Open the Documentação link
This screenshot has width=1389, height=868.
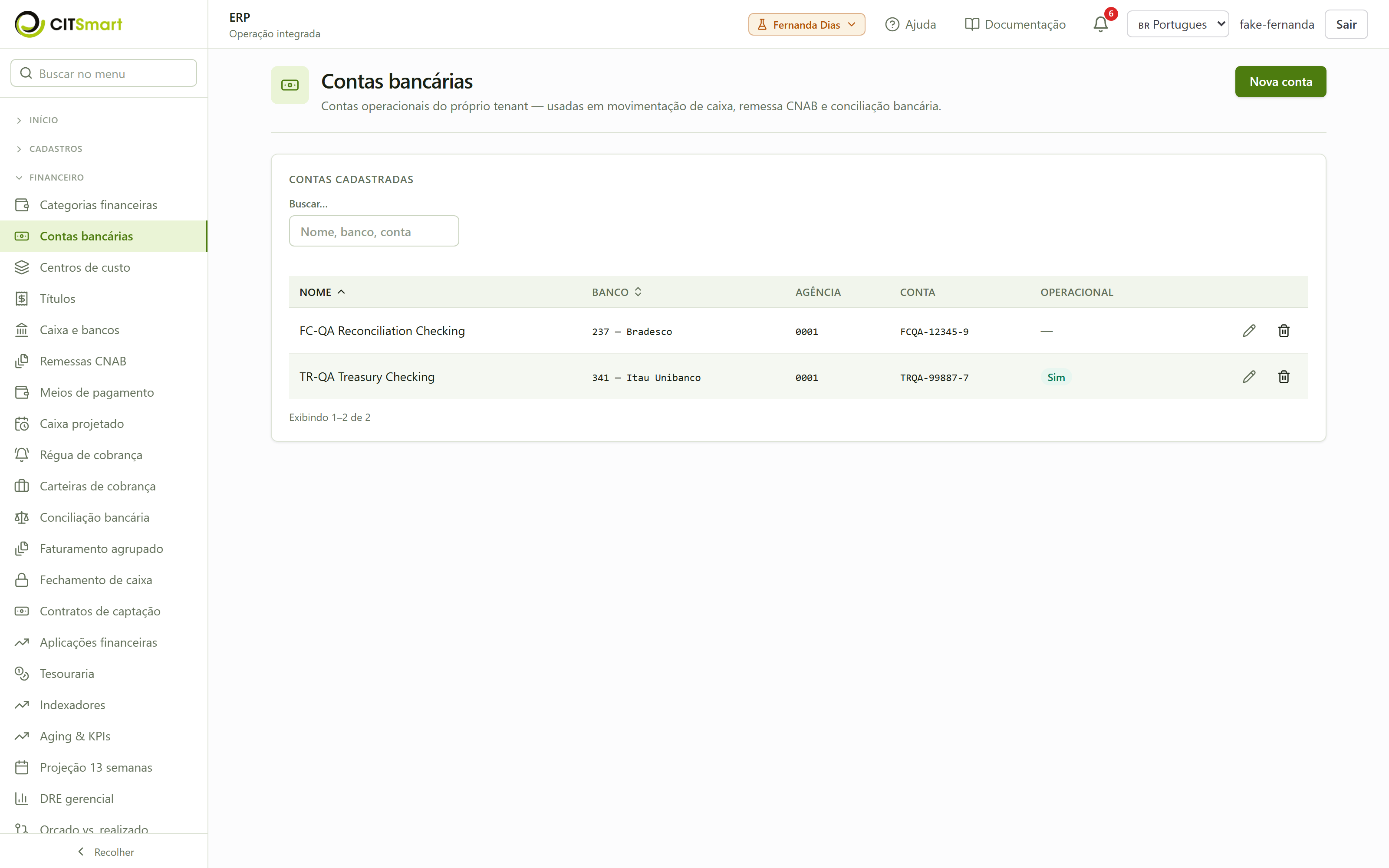pos(1015,24)
